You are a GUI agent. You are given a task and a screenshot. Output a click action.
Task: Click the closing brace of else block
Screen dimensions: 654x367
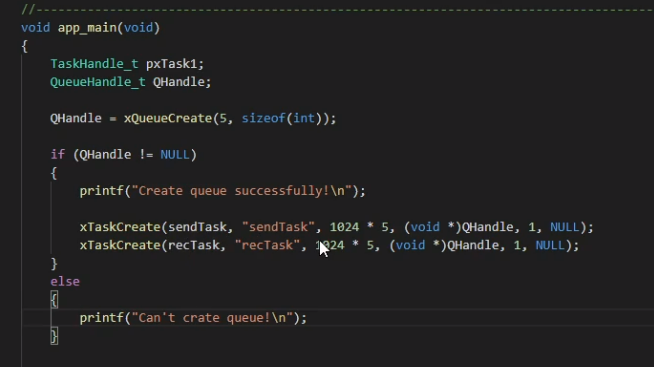click(x=54, y=336)
